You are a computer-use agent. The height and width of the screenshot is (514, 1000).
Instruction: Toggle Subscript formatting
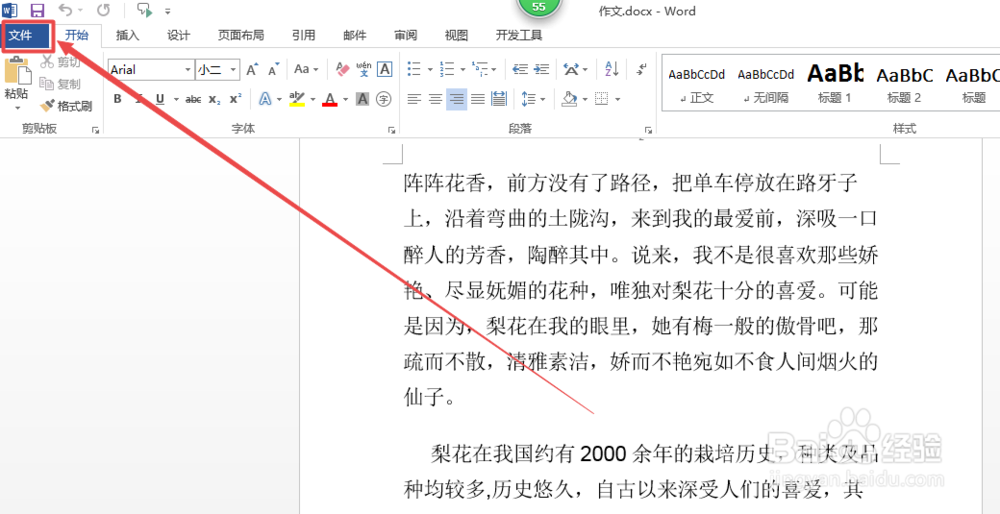coord(215,99)
